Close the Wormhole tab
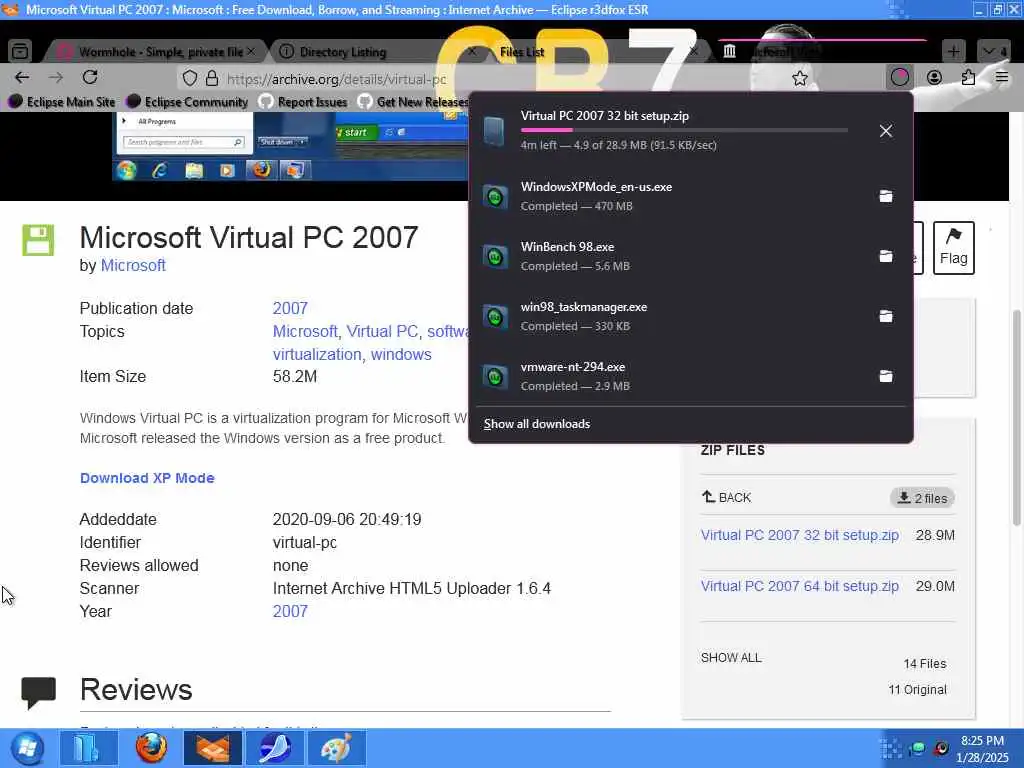This screenshot has height=768, width=1024. pyautogui.click(x=251, y=51)
